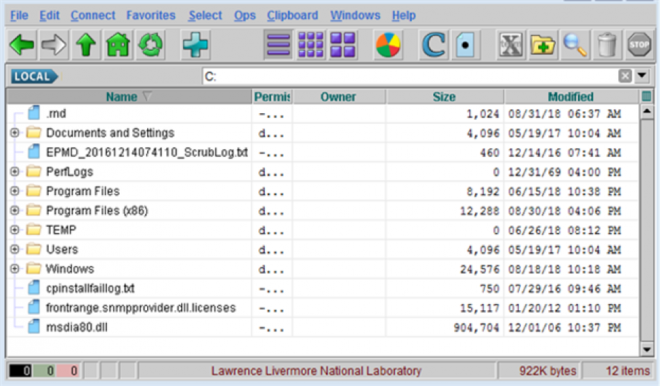Click the scrollbar up arrow
The height and width of the screenshot is (386, 660).
tap(646, 111)
